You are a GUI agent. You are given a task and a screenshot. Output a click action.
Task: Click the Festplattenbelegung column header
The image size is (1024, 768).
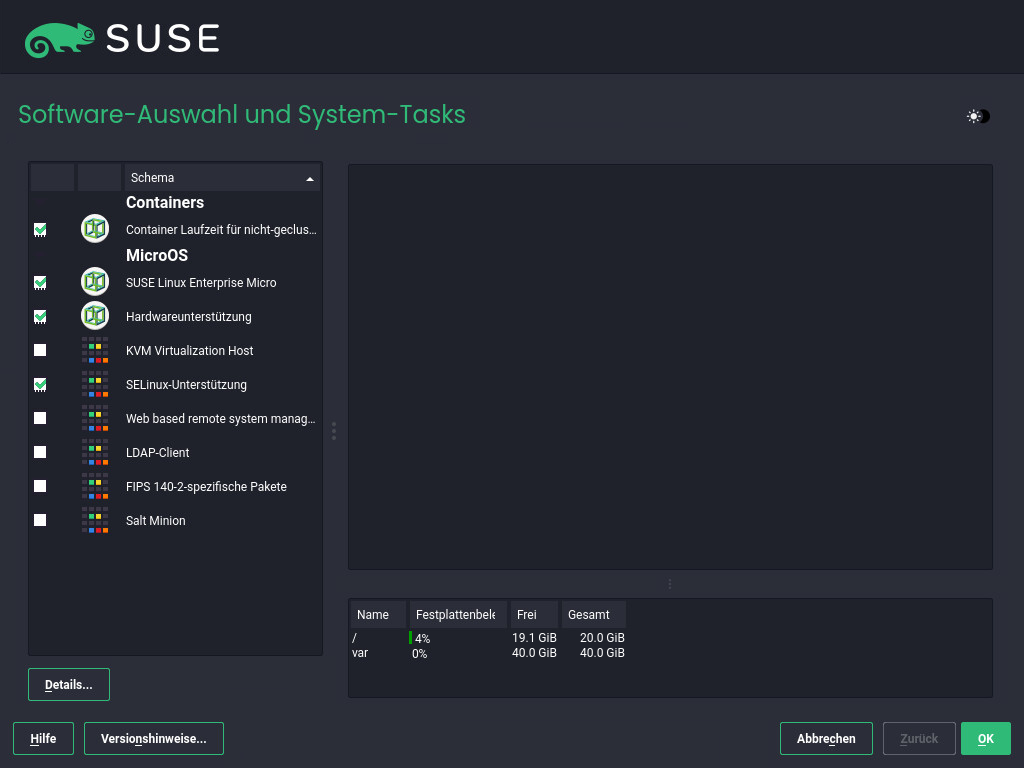[x=458, y=615]
